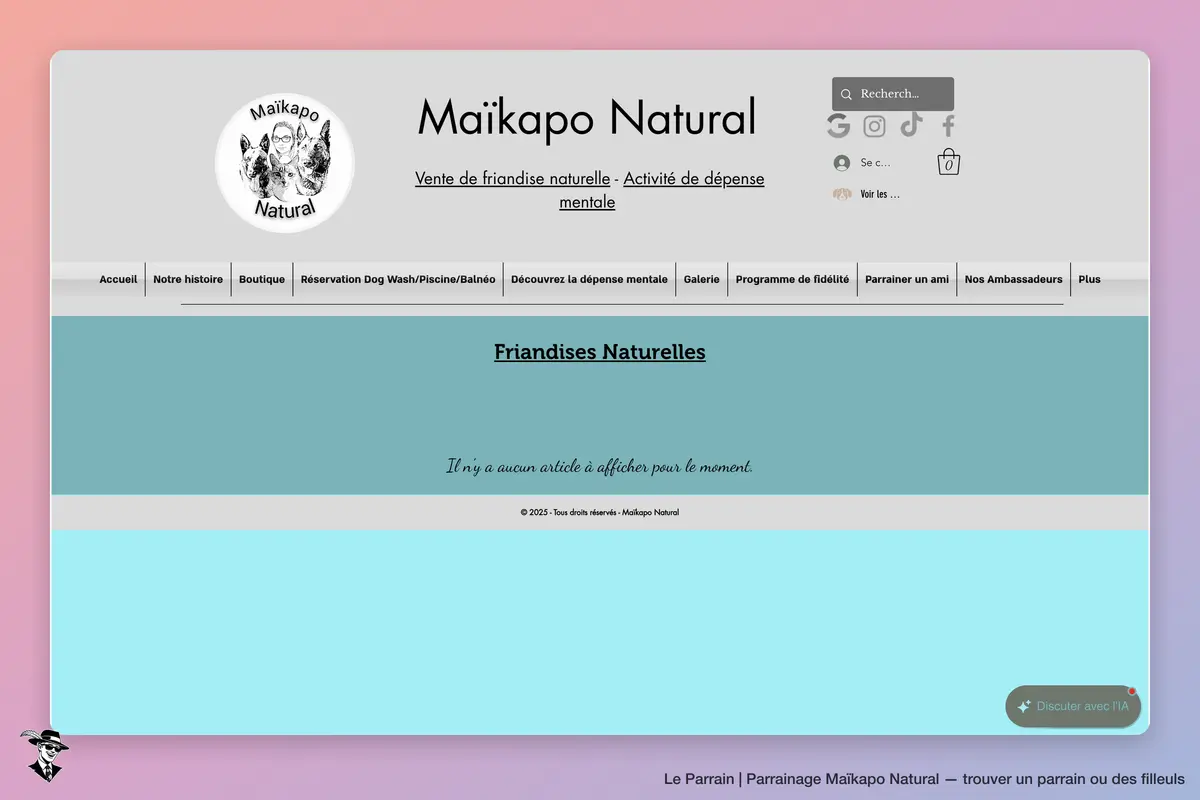Screen dimensions: 1200x800
Task: Click the Le Parrain Parrainage Maïkapo caption
Action: point(924,779)
